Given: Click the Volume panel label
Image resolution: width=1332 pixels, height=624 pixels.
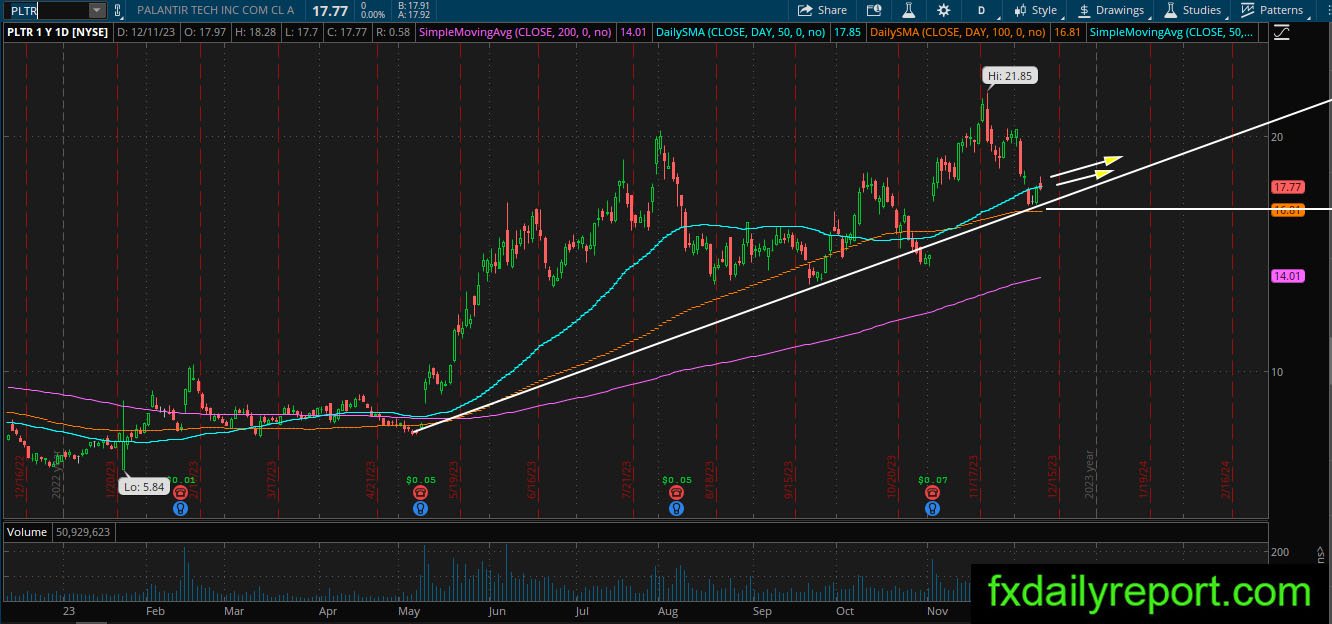Looking at the screenshot, I should click(27, 533).
